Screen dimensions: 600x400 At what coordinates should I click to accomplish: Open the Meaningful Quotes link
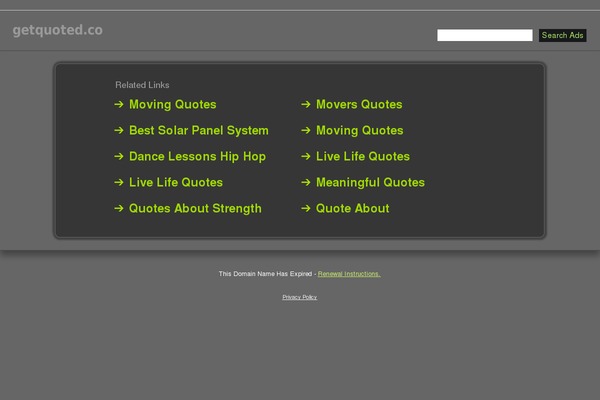(x=370, y=182)
